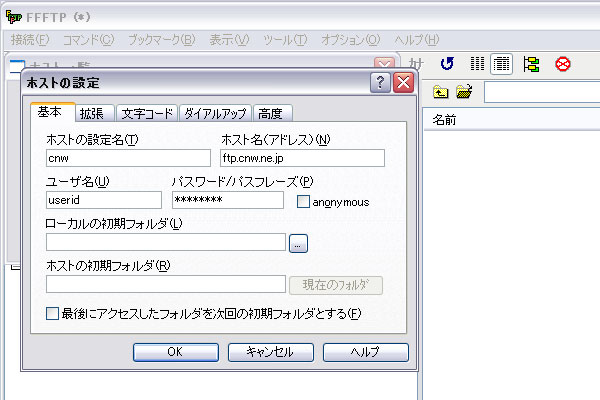The height and width of the screenshot is (400, 600).
Task: Go up one folder icon
Action: (x=440, y=92)
